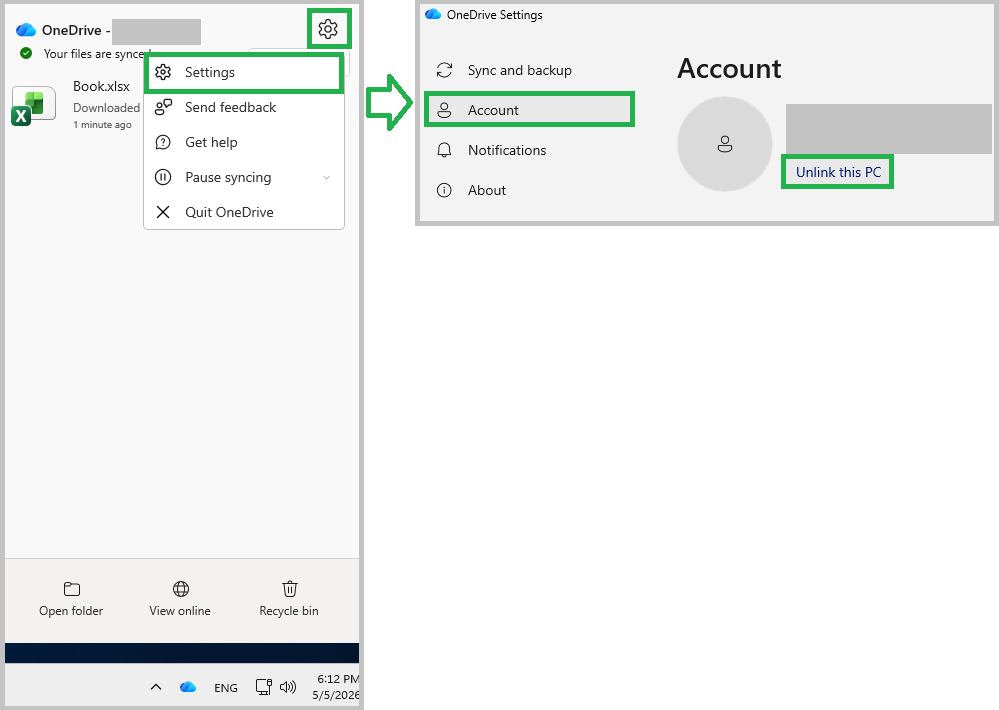This screenshot has height=710, width=999.
Task: Click the volume speaker icon in taskbar
Action: (288, 687)
